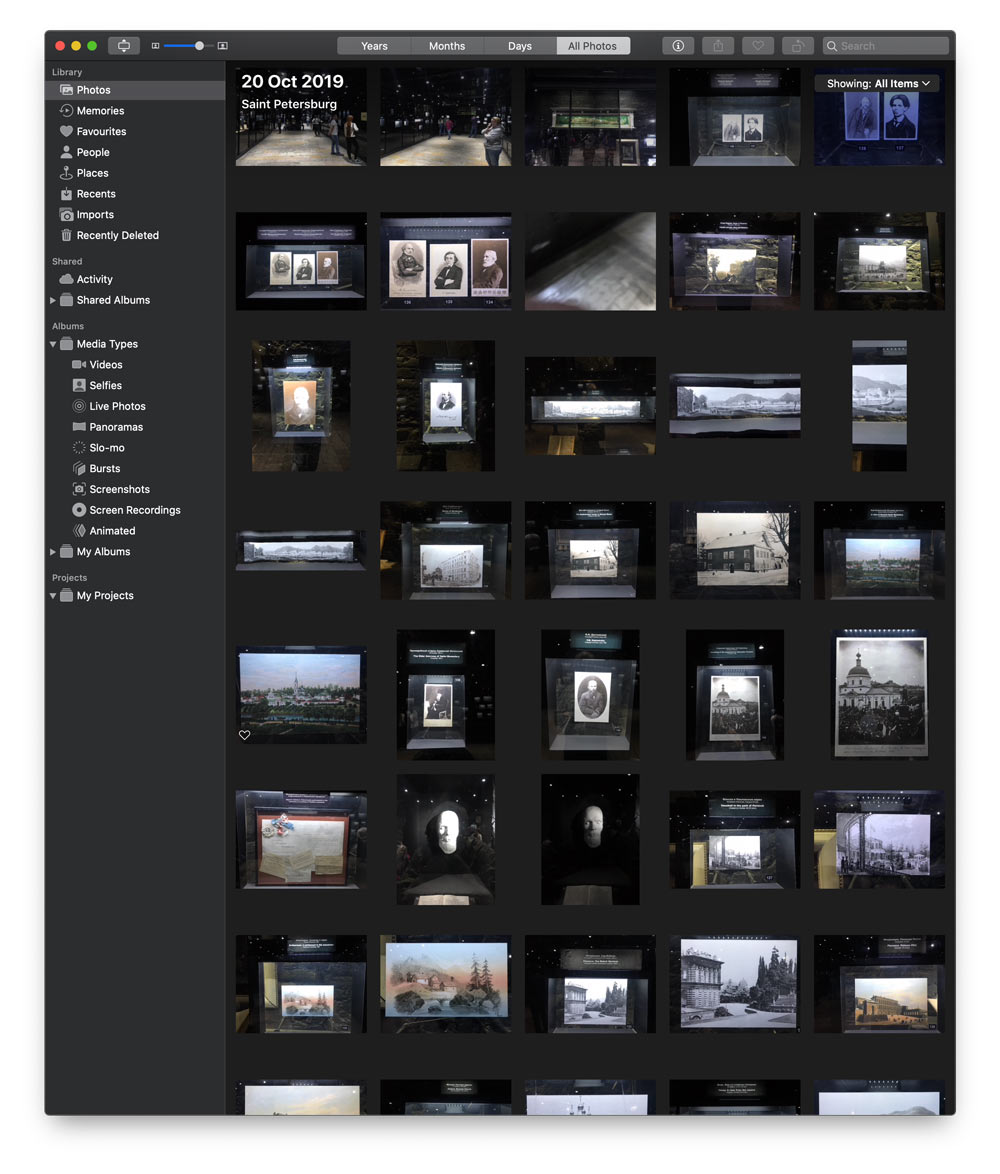
Task: Click the Rotate icon in toolbar
Action: (798, 46)
